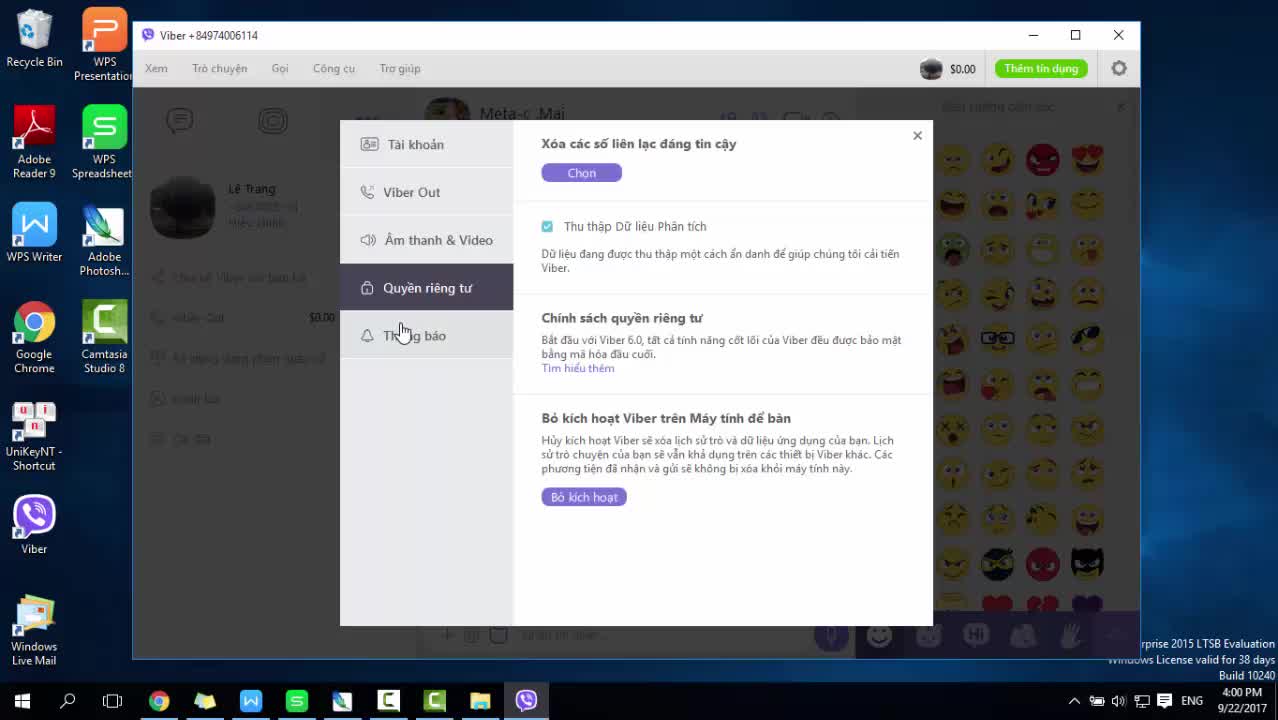Open Viber settings gear icon
This screenshot has width=1278, height=720.
pos(1119,69)
